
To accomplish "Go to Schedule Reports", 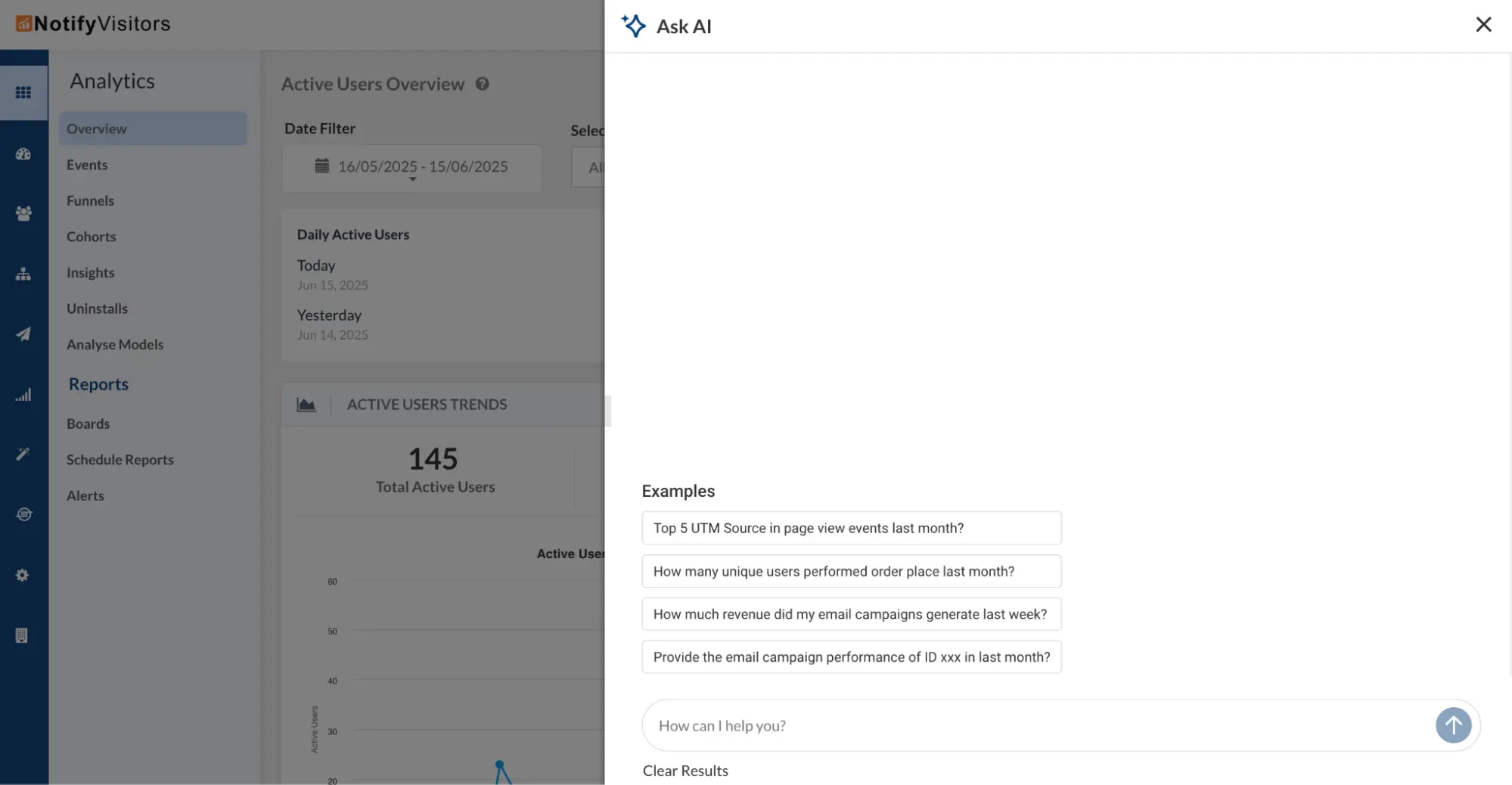I will coord(120,460).
